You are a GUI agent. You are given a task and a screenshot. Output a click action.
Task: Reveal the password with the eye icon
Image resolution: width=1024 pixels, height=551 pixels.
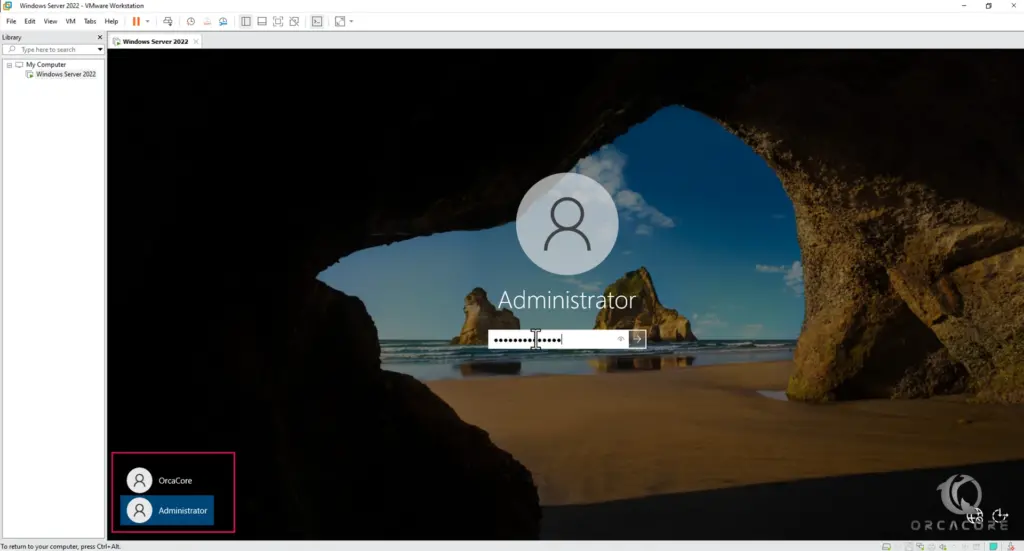point(620,339)
